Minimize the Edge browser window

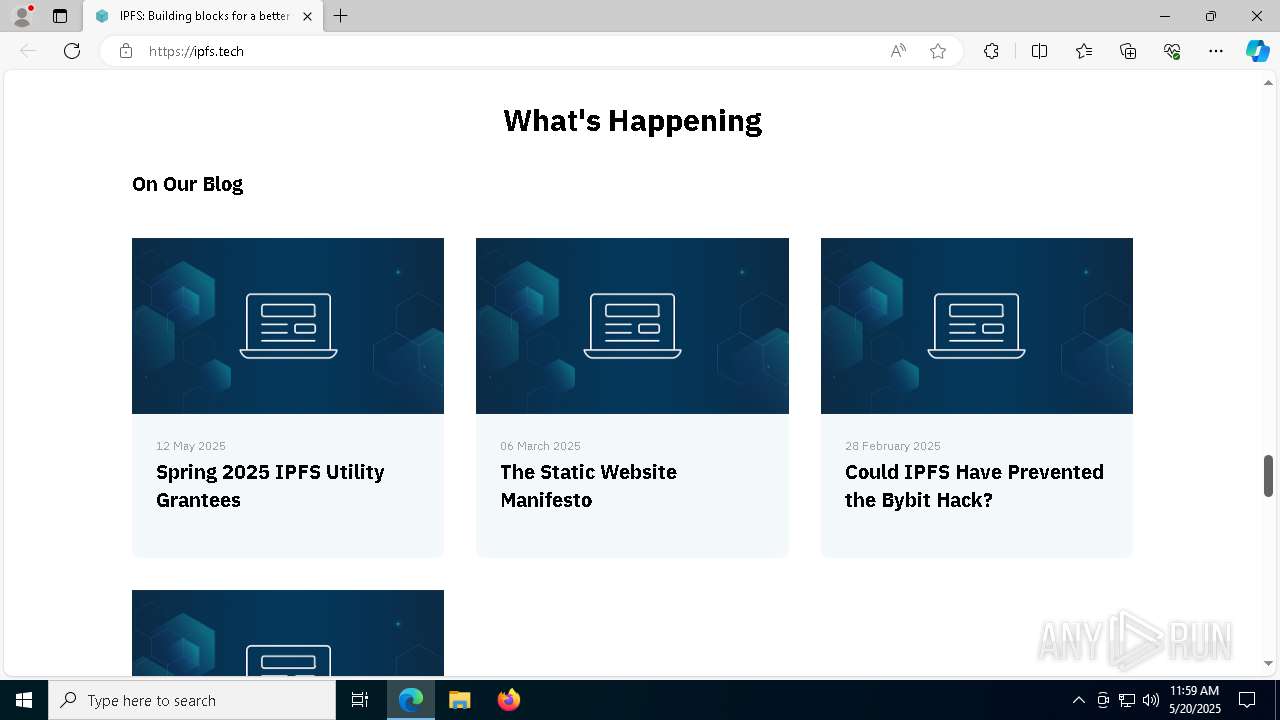pyautogui.click(x=1165, y=16)
